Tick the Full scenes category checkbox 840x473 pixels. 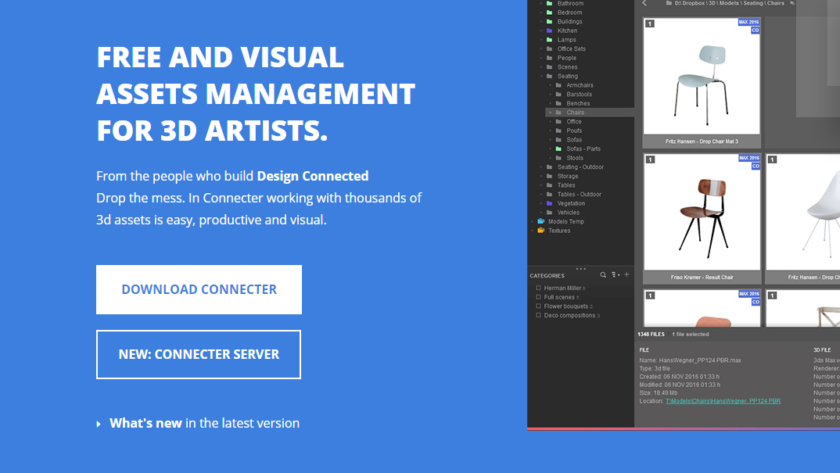pyautogui.click(x=539, y=297)
